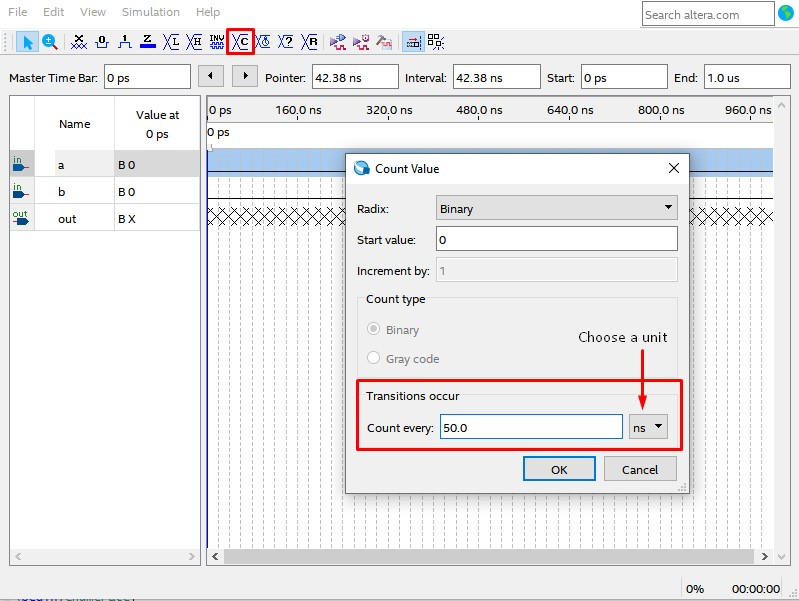
Task: Select the Binary count type radio button
Action: [374, 330]
